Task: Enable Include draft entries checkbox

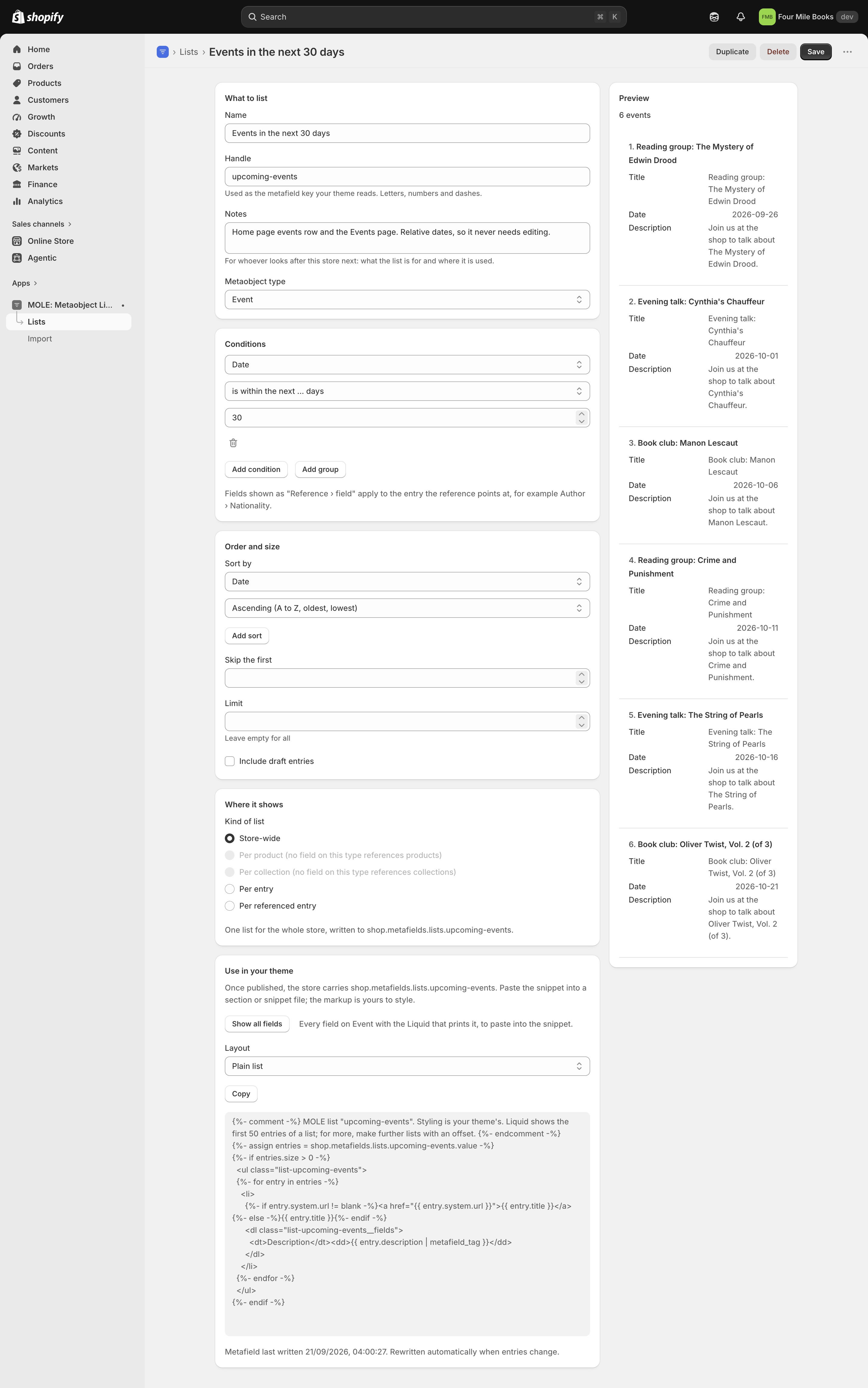Action: pos(230,761)
